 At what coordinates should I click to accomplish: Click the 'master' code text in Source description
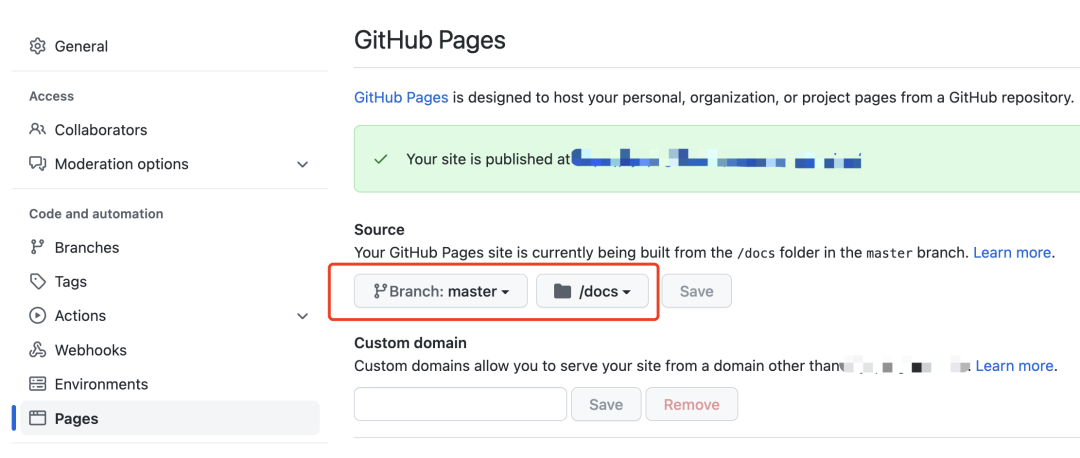pyautogui.click(x=889, y=253)
